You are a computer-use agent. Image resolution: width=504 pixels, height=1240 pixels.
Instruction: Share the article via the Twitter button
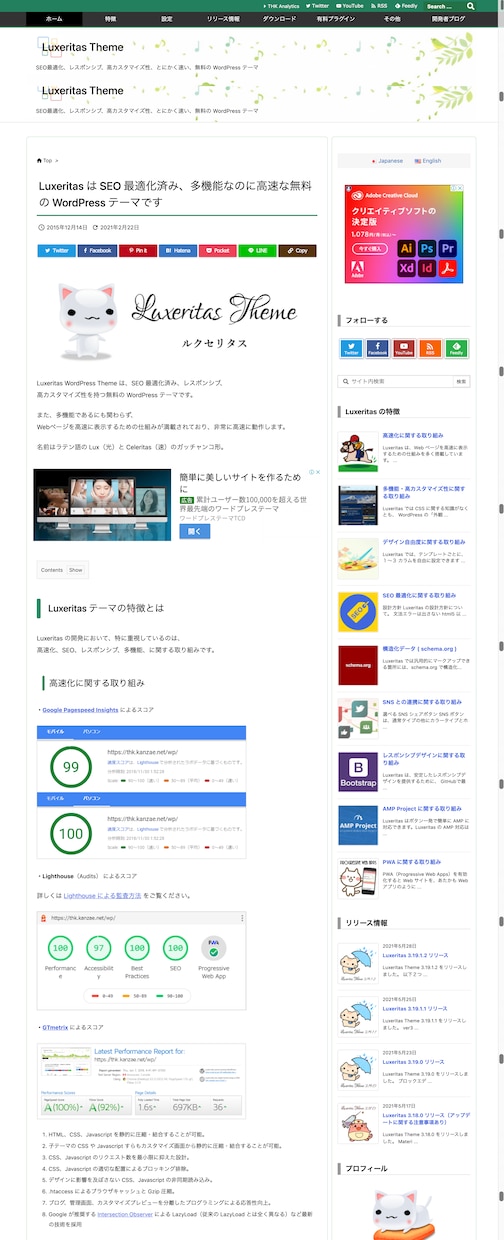57,251
